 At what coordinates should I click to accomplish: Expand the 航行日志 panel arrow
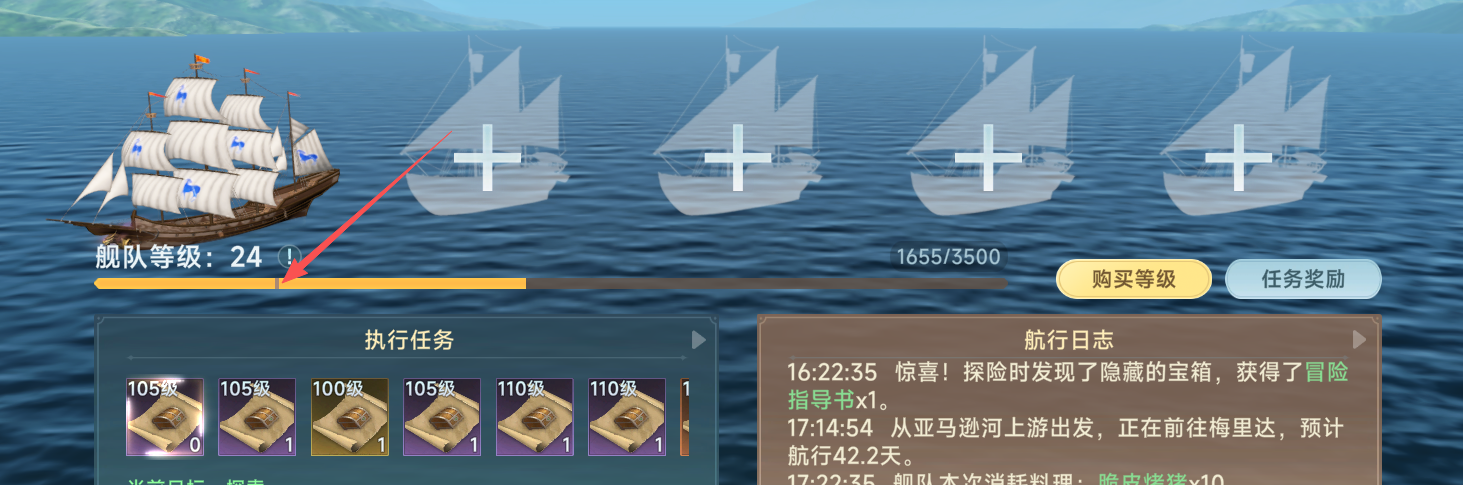1359,340
